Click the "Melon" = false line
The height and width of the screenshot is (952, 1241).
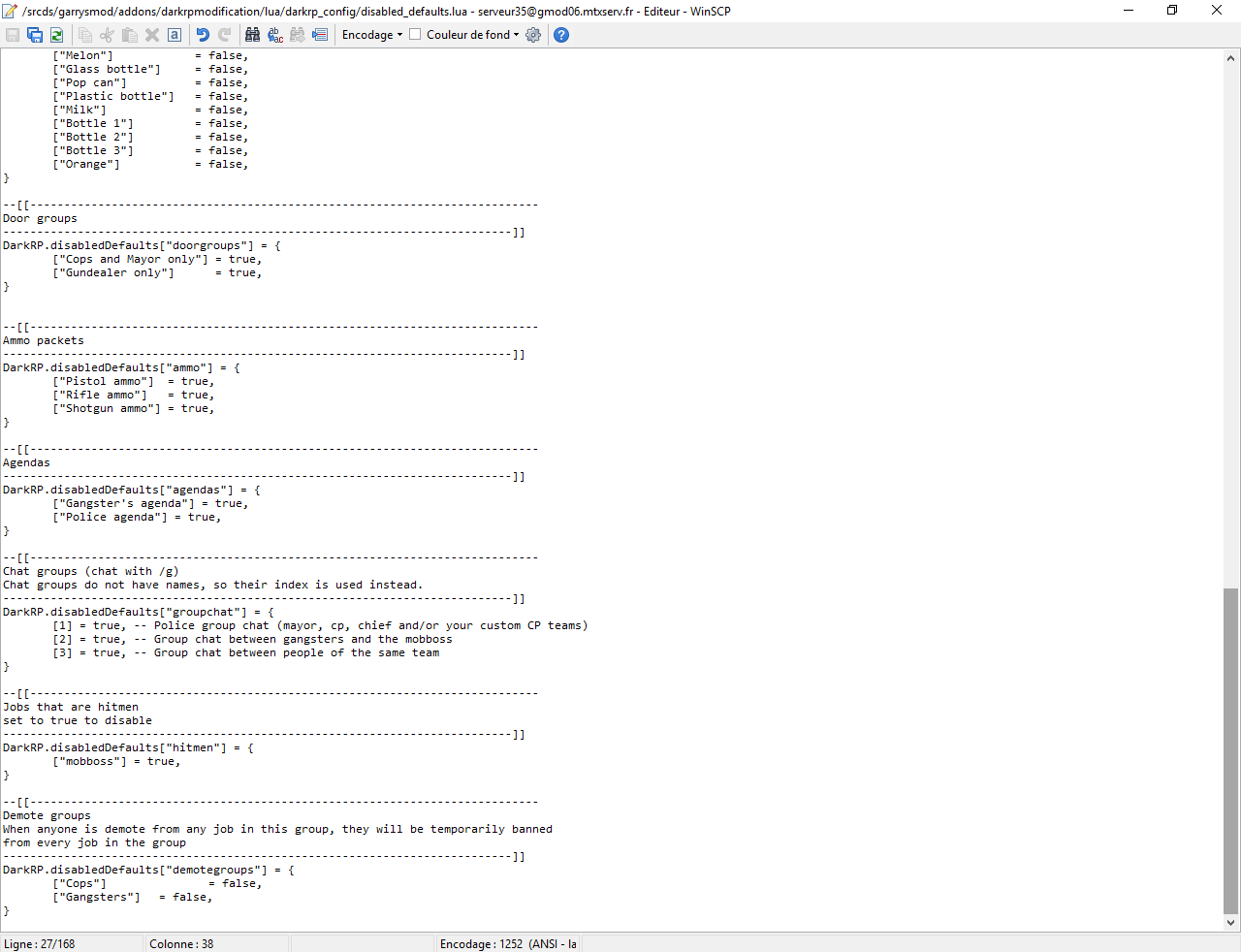point(150,55)
